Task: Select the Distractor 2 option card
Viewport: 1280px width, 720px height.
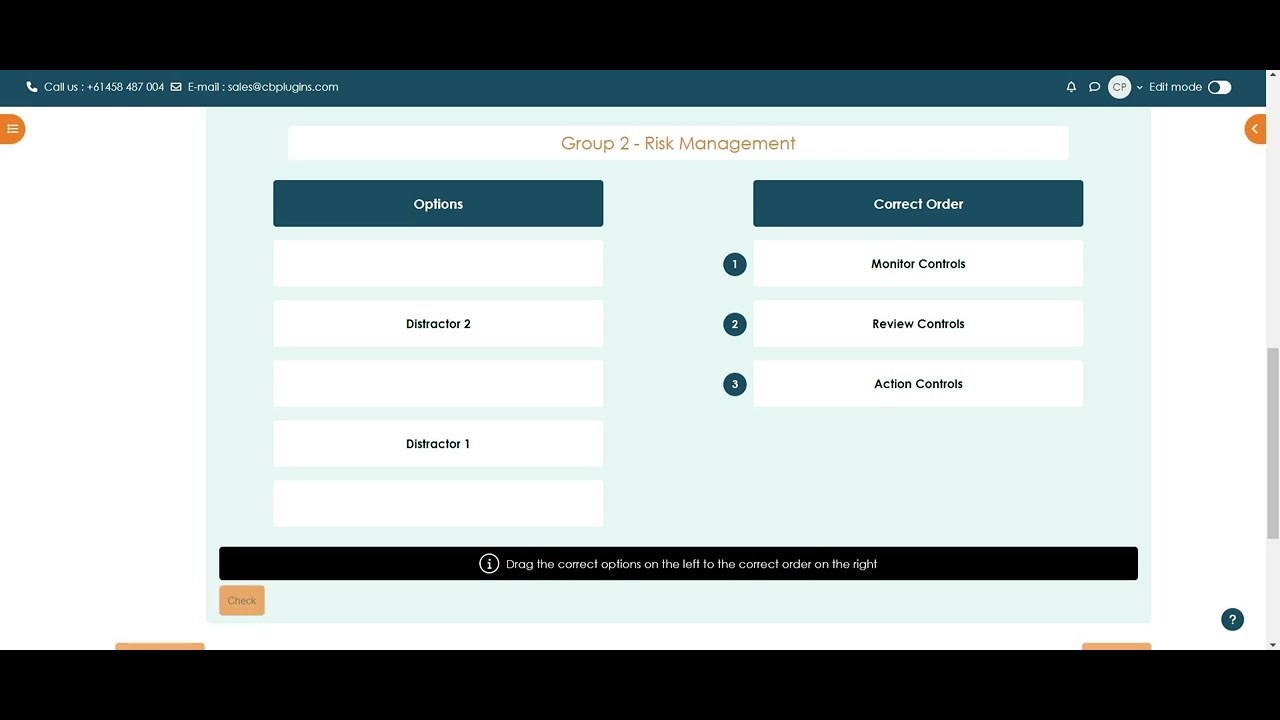Action: coord(438,324)
